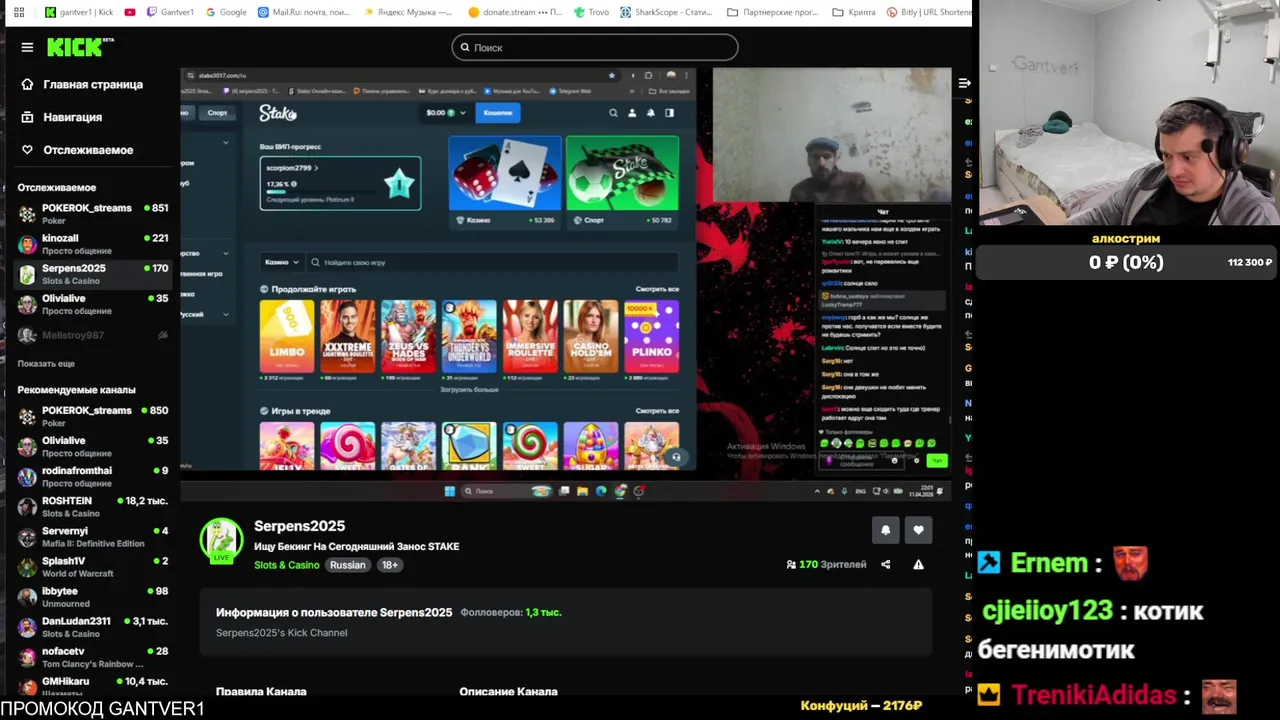This screenshot has height=720, width=1280.
Task: Focus the Поиск search field on Kick
Action: (x=594, y=47)
